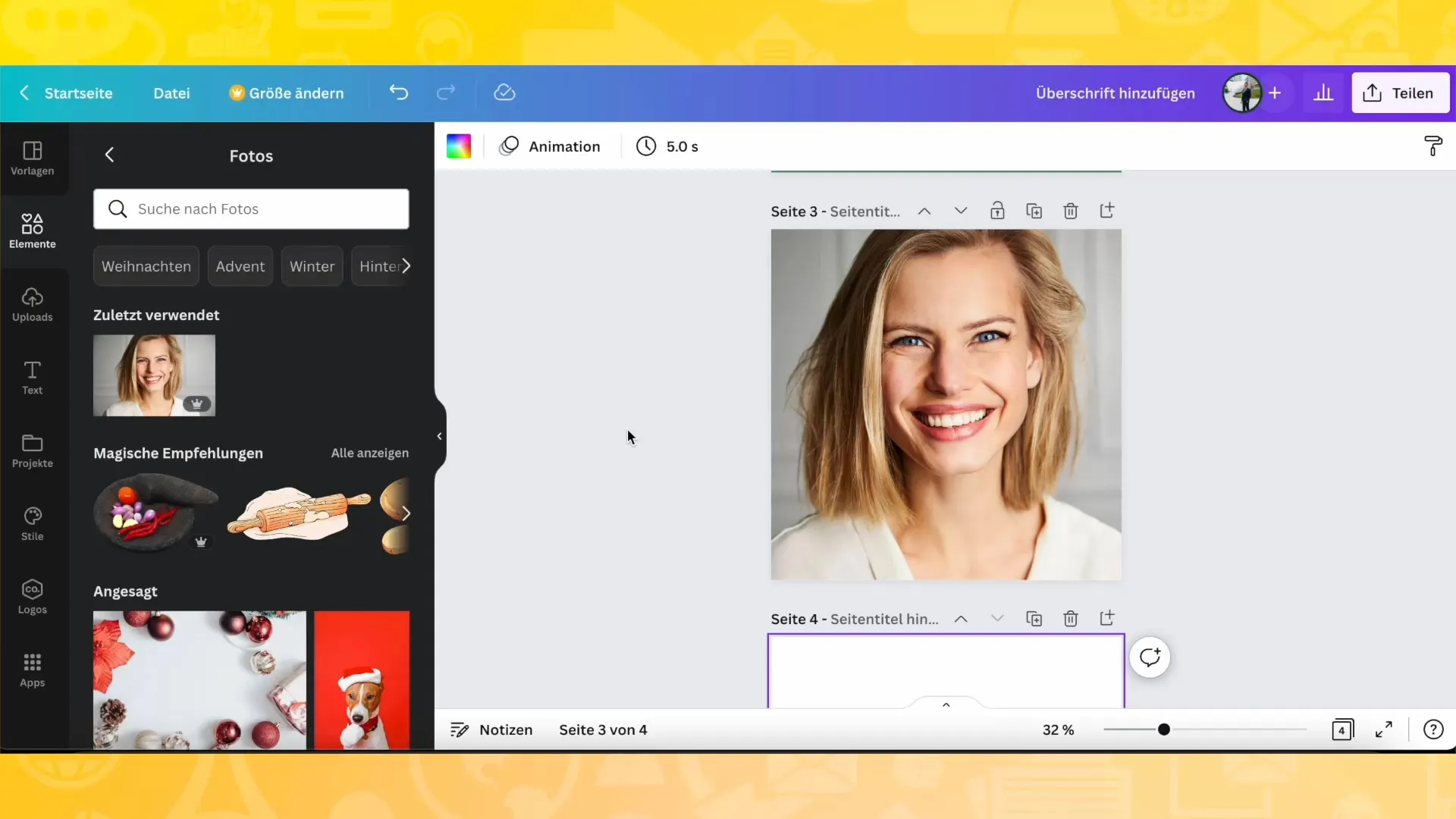Viewport: 1456px width, 819px height.
Task: Open the Text sidebar panel
Action: pyautogui.click(x=33, y=378)
